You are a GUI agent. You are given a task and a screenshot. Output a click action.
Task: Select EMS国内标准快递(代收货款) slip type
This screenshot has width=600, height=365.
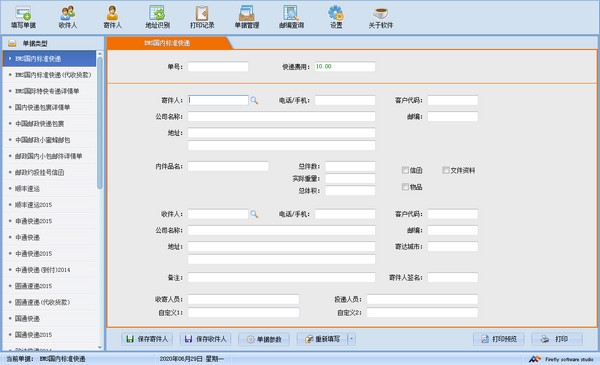pyautogui.click(x=49, y=75)
